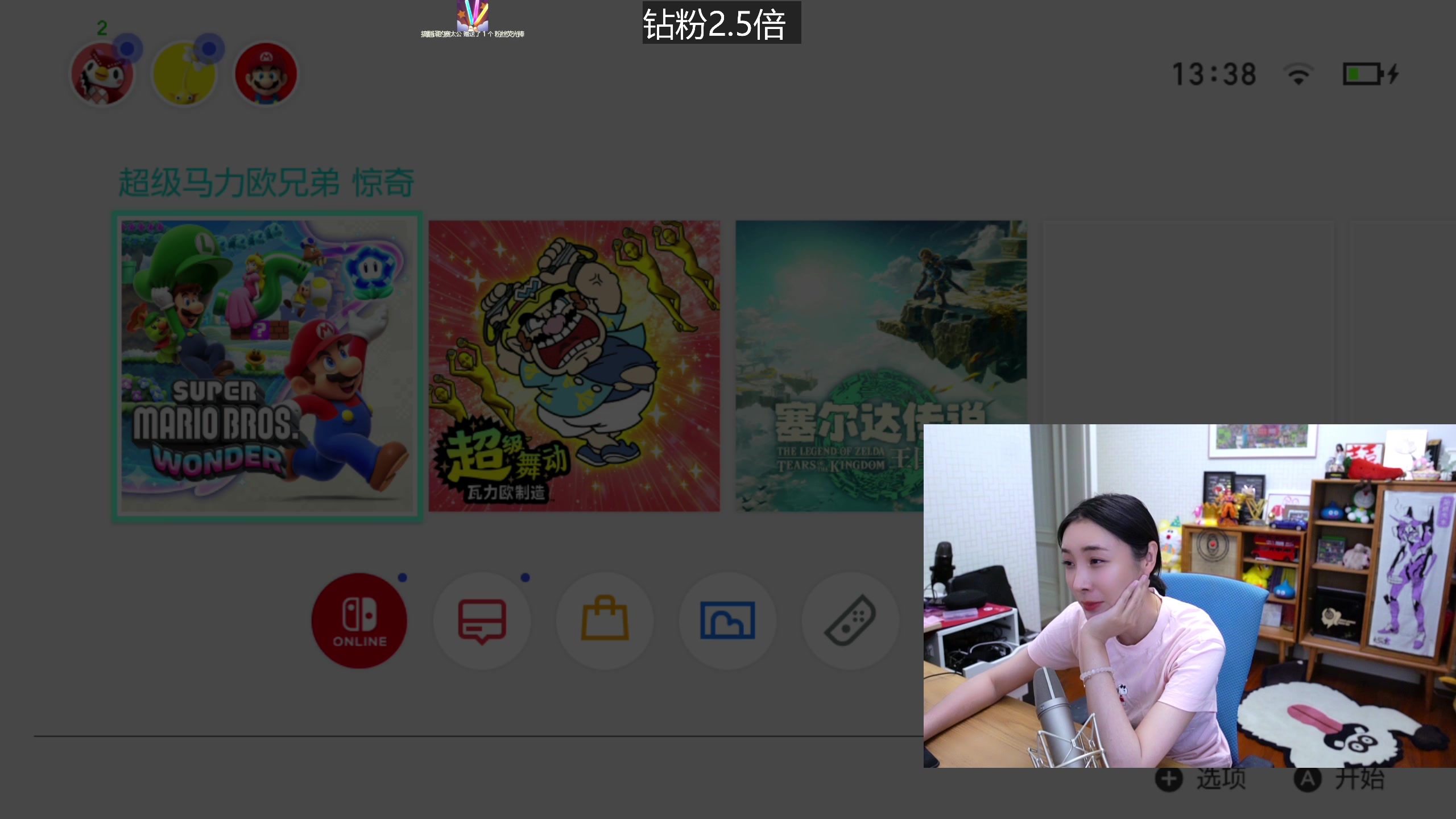The width and height of the screenshot is (1456, 819).
Task: Click the 超级马力欧兄弟 惊奇 title text
Action: pyautogui.click(x=266, y=183)
